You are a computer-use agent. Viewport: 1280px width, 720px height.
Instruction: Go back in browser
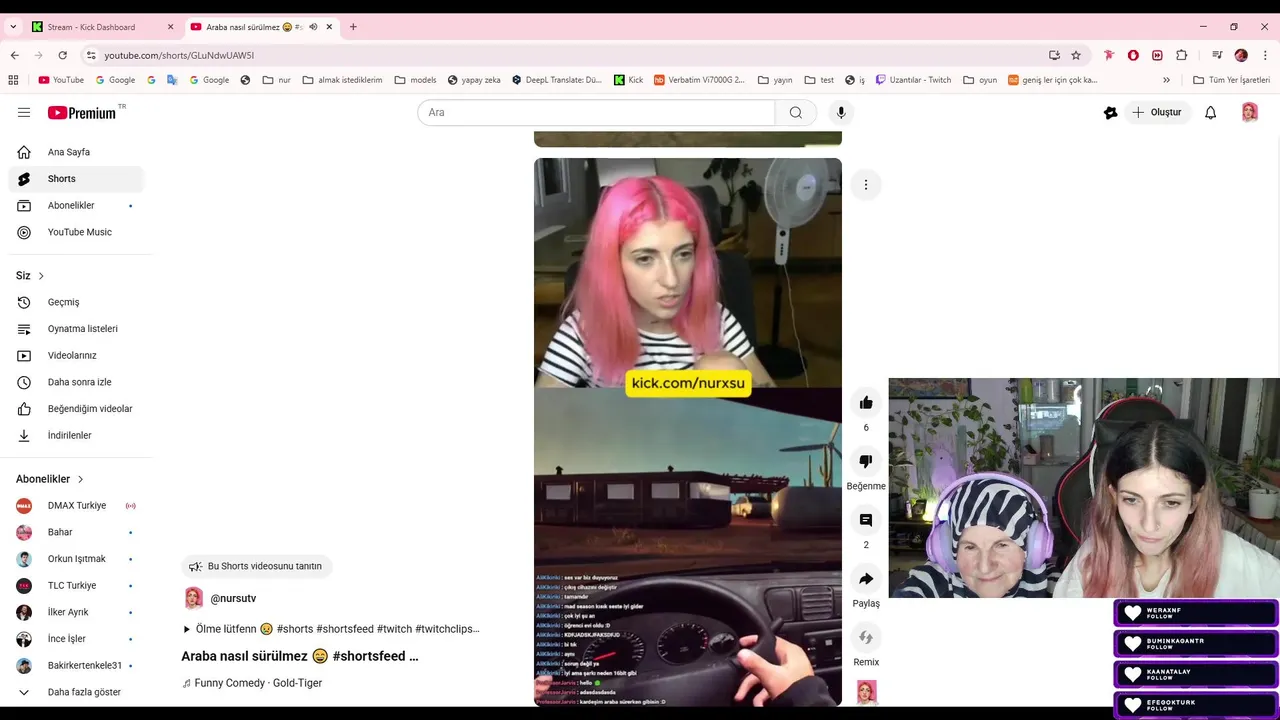[14, 55]
